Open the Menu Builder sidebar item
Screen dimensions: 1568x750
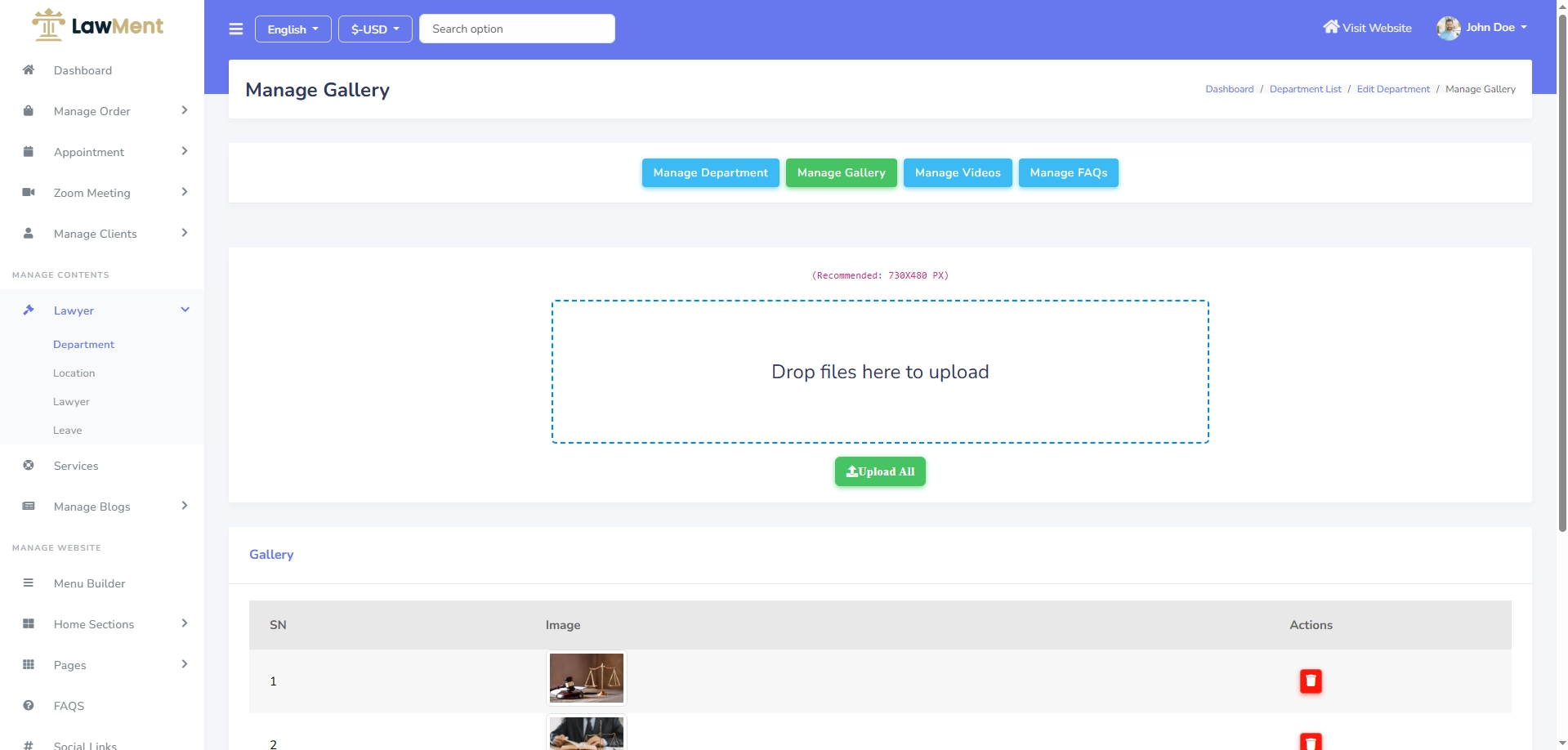click(102, 583)
